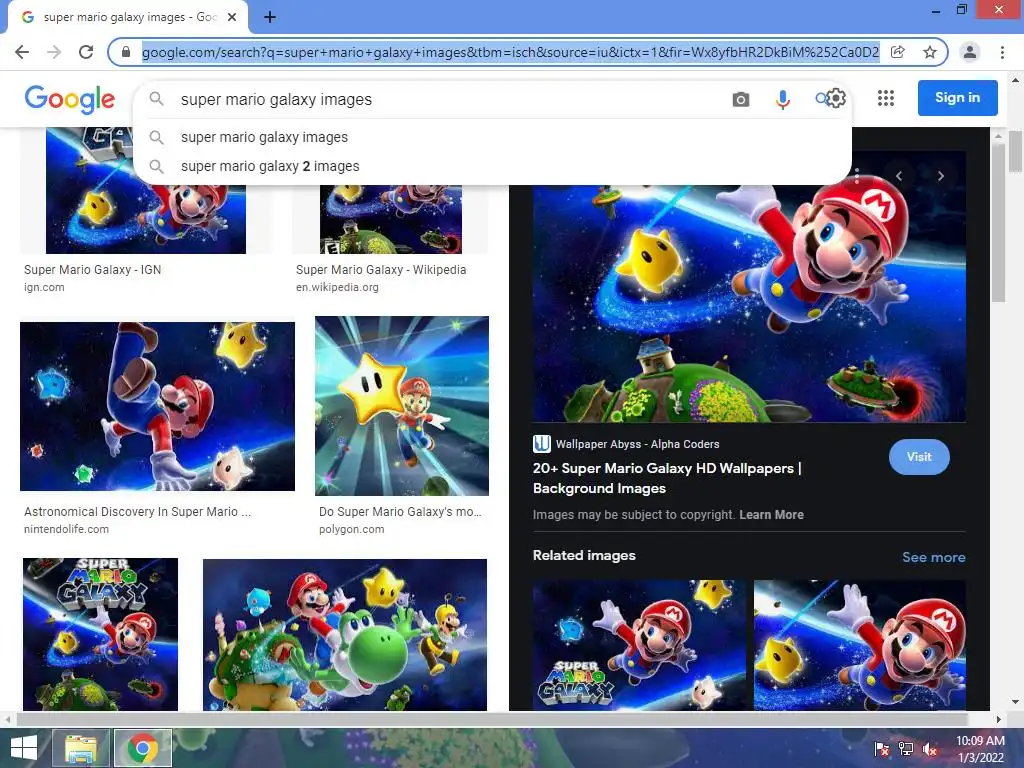Open the Super Mario Galaxy box art thumbnail
This screenshot has width=1024, height=768.
(x=101, y=634)
